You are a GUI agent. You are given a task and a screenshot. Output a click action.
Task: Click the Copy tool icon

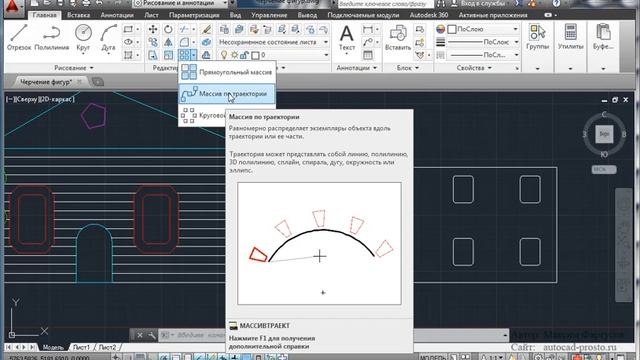(153, 42)
